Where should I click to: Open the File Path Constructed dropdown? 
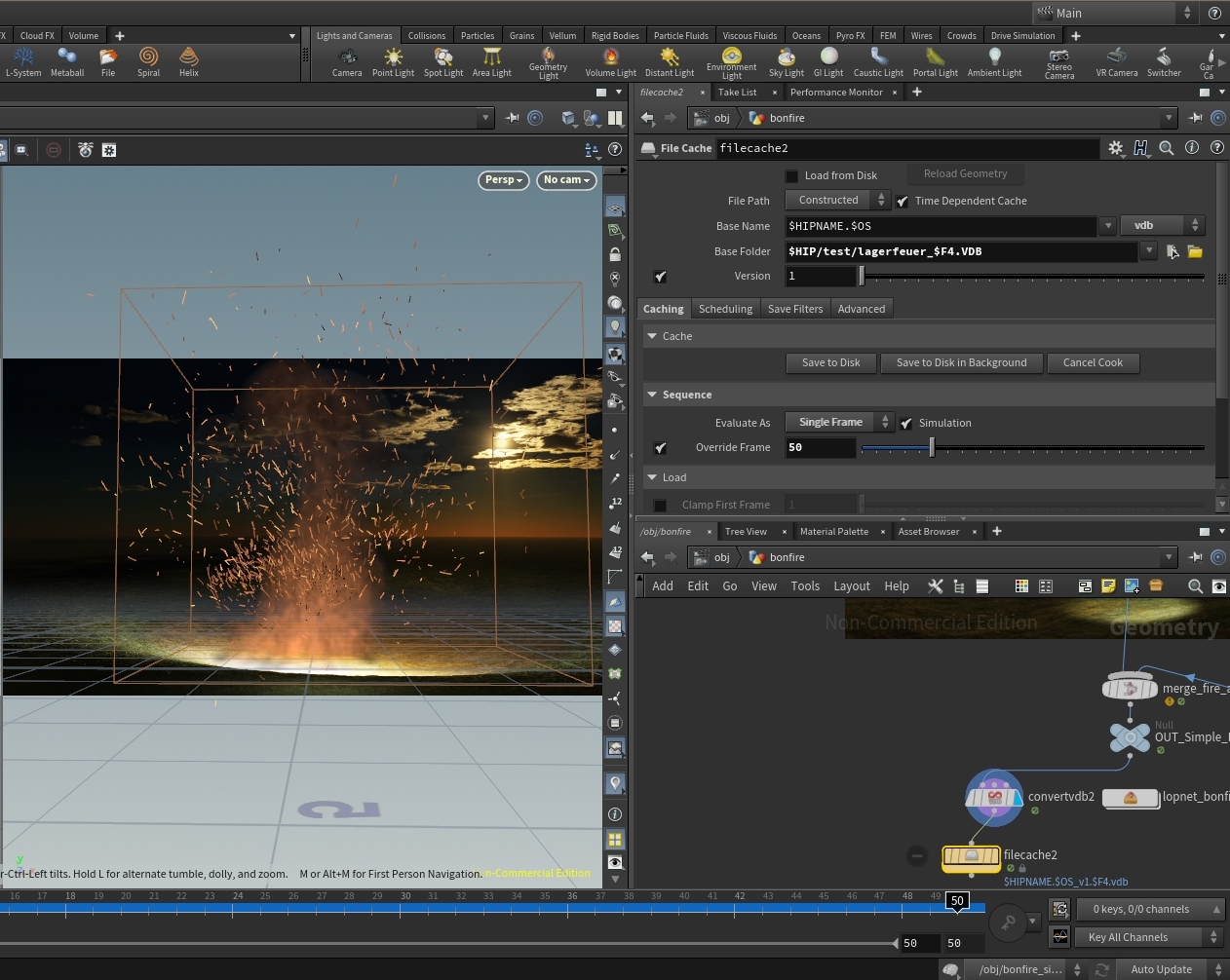point(836,201)
